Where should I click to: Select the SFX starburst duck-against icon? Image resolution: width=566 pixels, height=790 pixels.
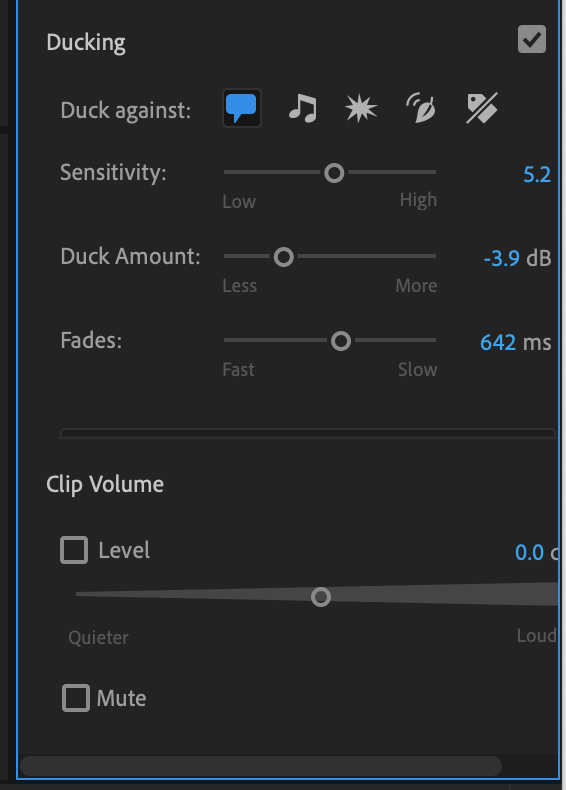pyautogui.click(x=361, y=109)
